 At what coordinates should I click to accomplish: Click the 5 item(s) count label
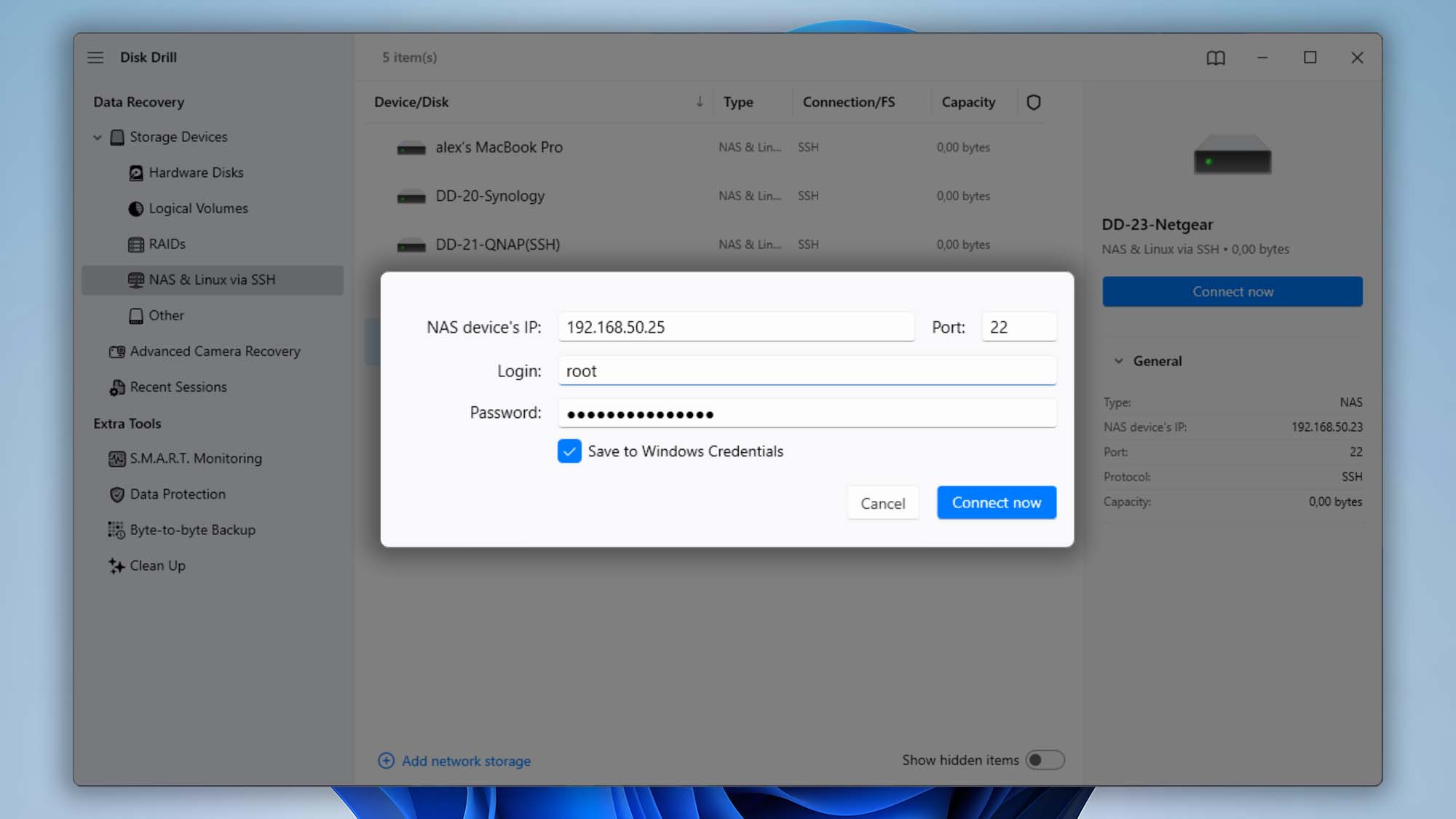pyautogui.click(x=409, y=58)
